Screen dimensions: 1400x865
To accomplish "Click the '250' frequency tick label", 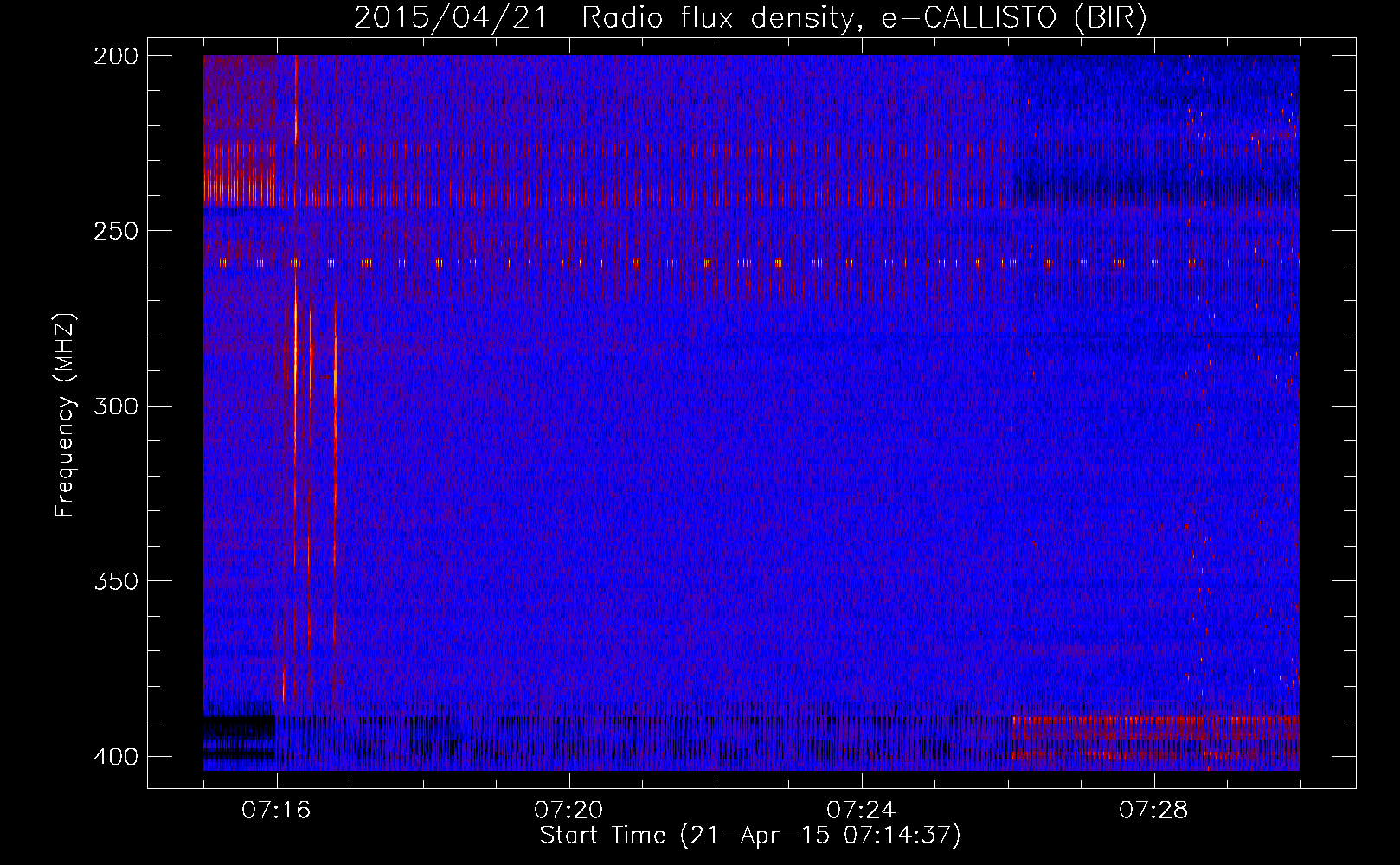I will [115, 231].
